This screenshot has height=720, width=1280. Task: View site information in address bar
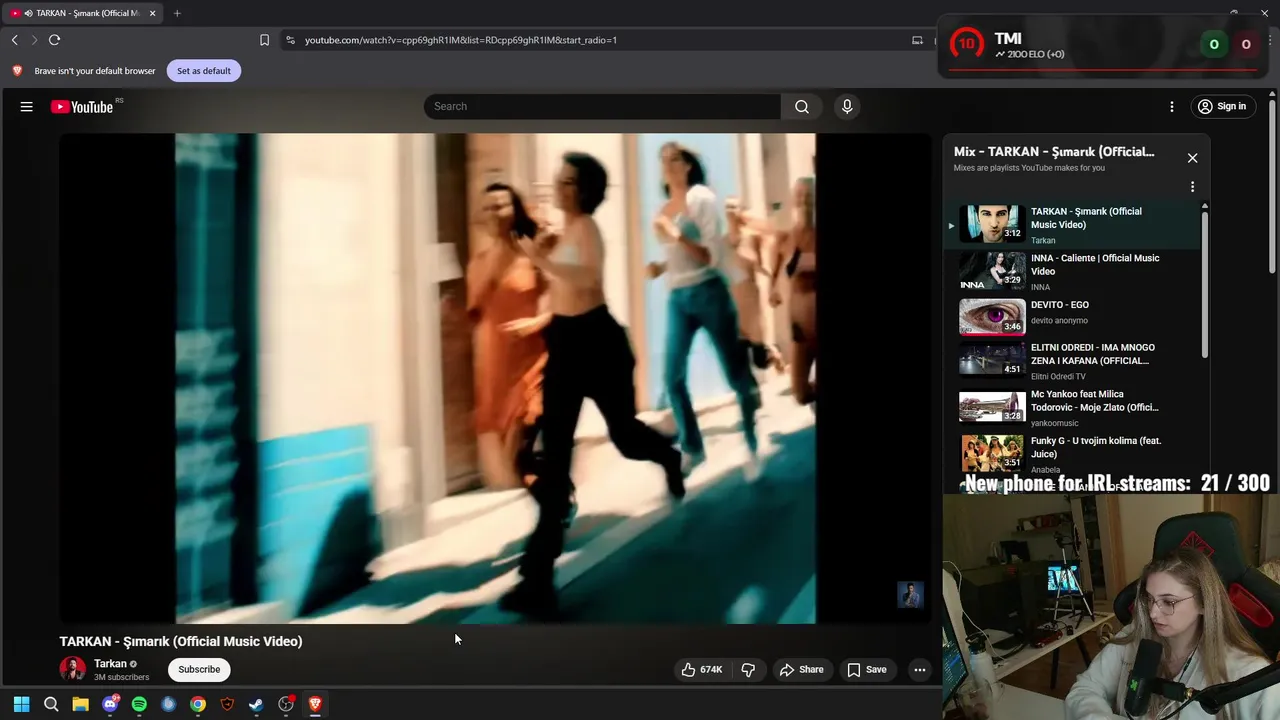290,40
